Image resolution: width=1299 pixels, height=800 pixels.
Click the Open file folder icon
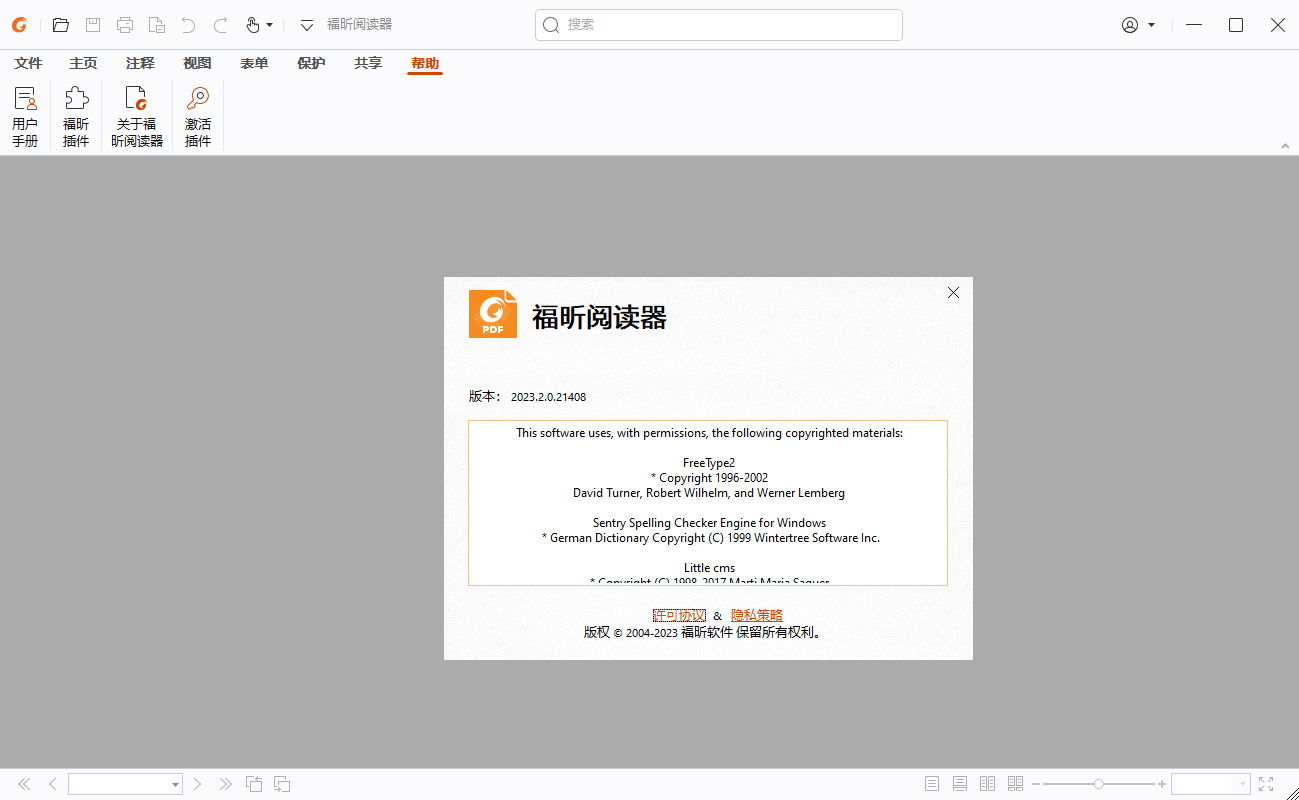pos(60,24)
